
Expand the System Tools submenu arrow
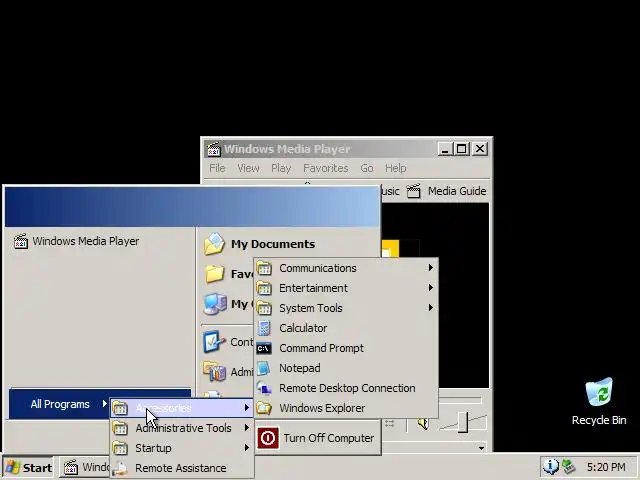(430, 308)
